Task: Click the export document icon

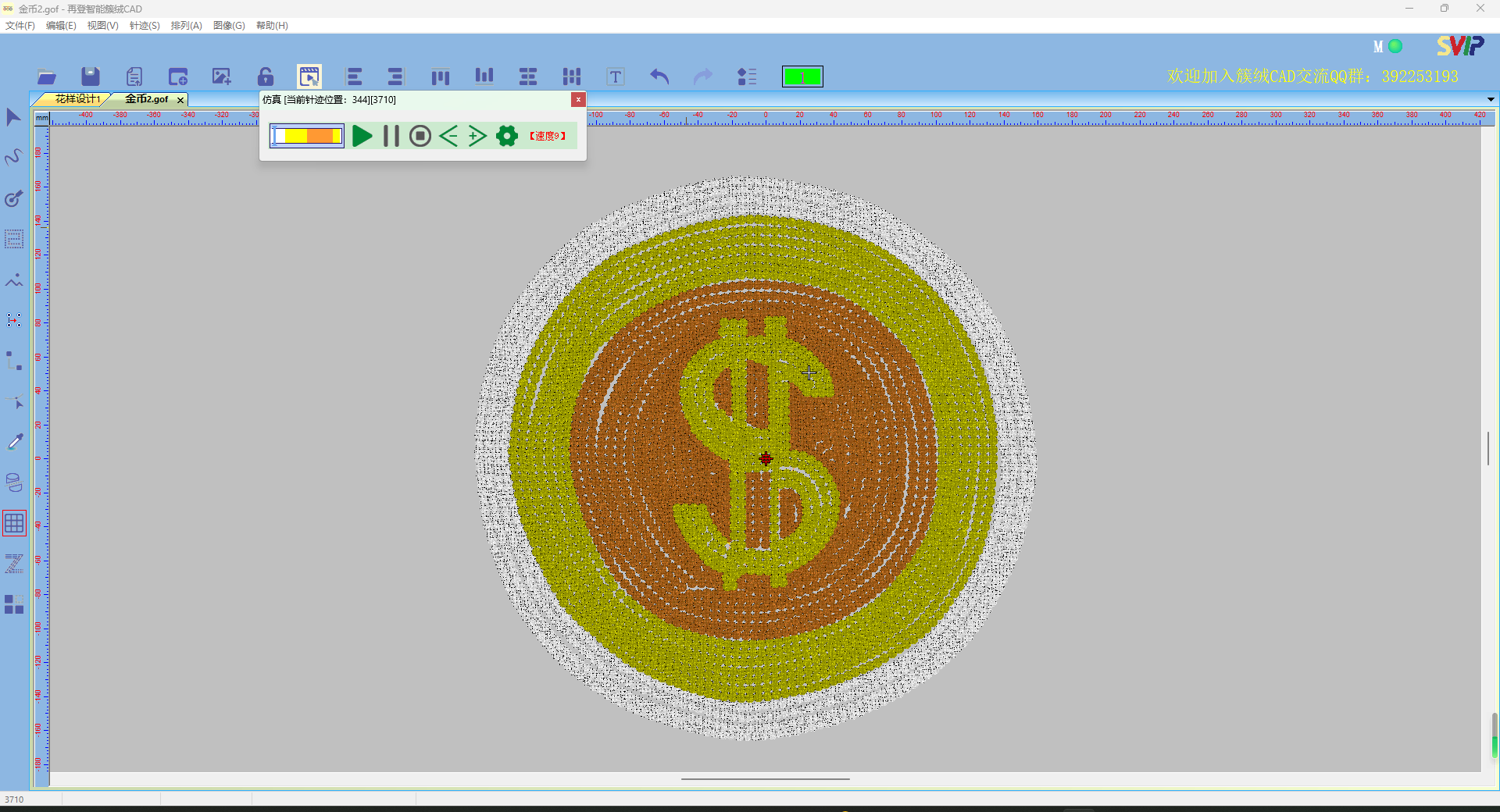Action: (x=134, y=77)
